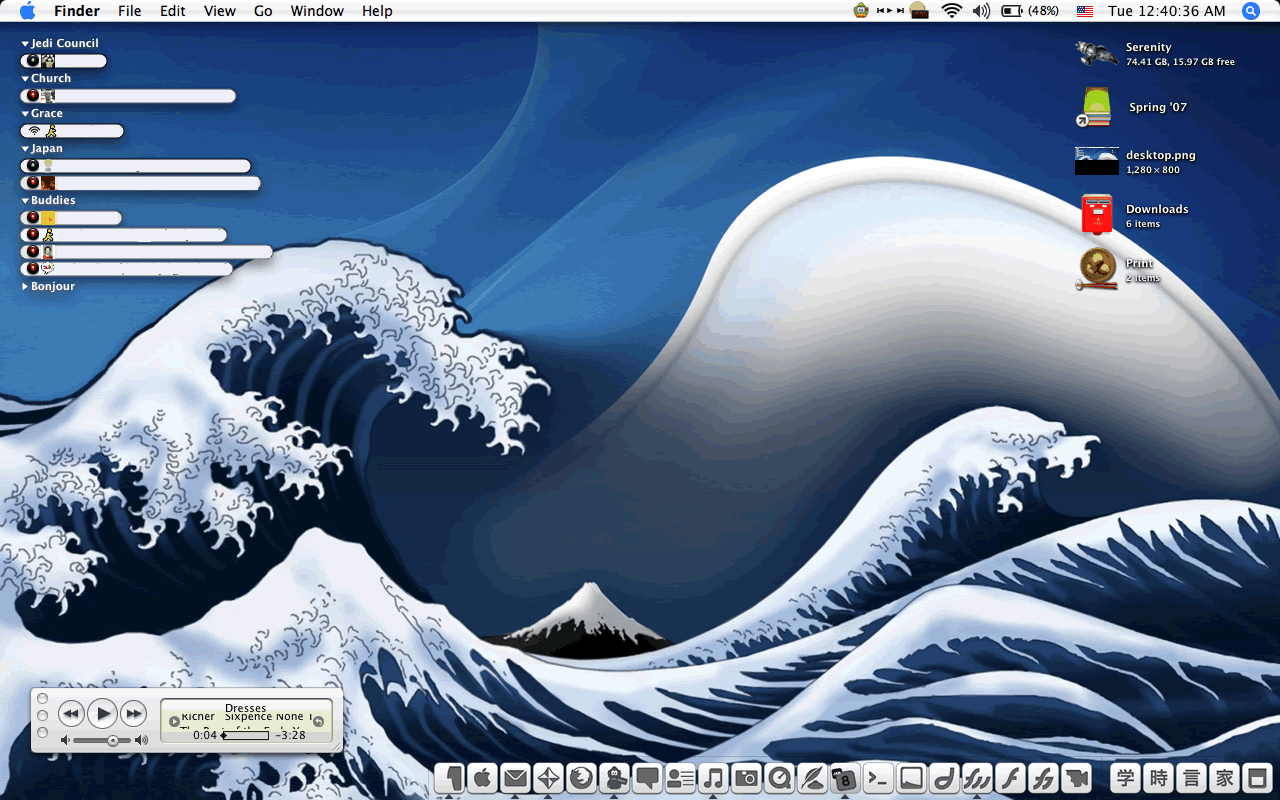
Task: Click the menu bar clock Tue 12:40:36 AM
Action: (x=1167, y=11)
